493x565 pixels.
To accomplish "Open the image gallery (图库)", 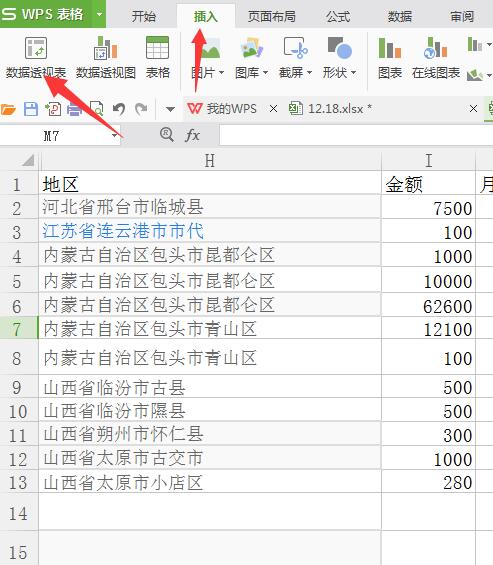I will point(251,57).
